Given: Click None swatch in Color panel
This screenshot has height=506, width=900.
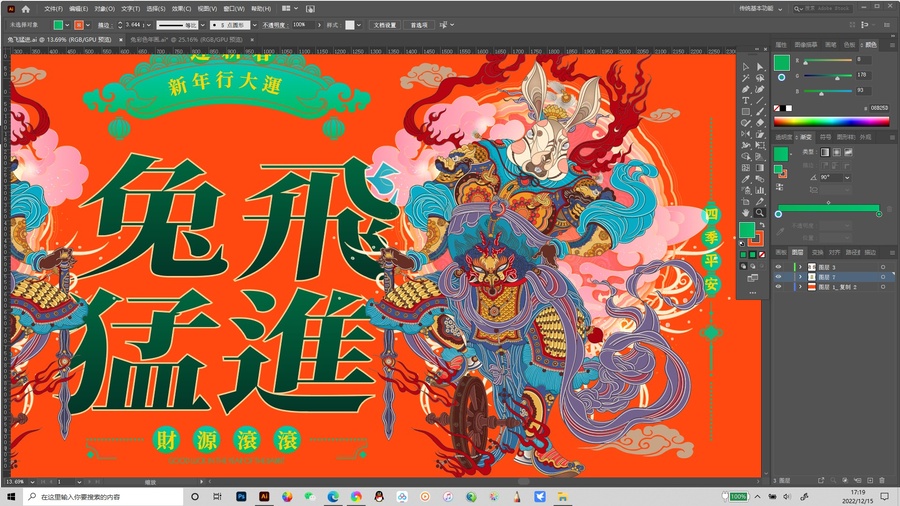Looking at the screenshot, I should coord(777,108).
